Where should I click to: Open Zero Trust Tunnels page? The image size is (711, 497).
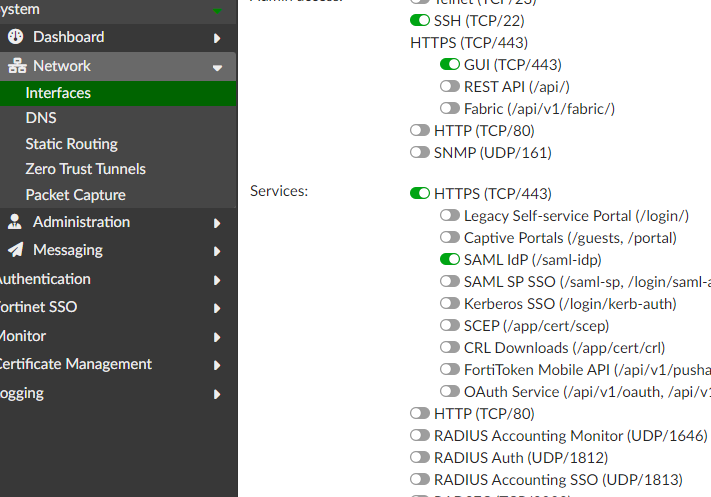85,169
